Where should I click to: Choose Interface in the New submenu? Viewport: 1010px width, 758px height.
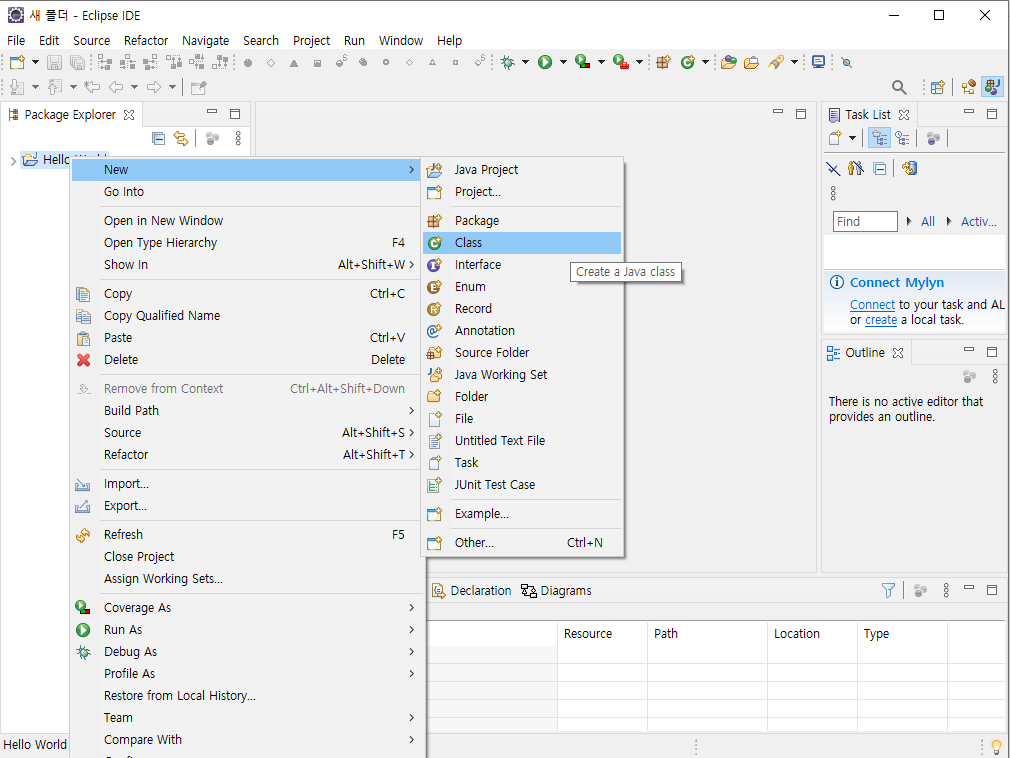[522, 265]
